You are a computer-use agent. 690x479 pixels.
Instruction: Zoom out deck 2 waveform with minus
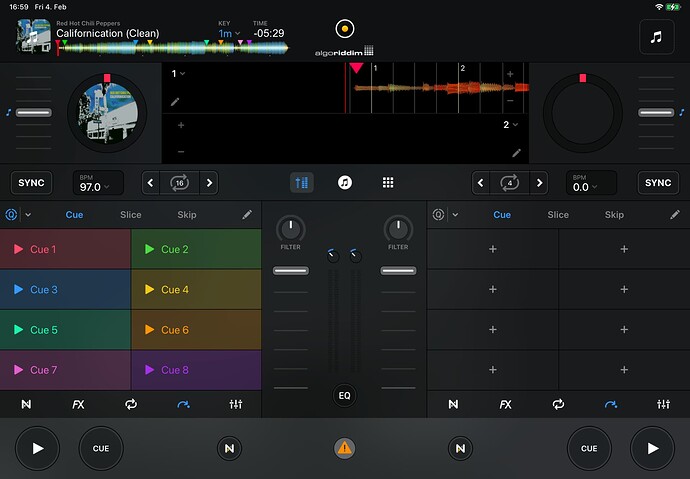pos(181,151)
